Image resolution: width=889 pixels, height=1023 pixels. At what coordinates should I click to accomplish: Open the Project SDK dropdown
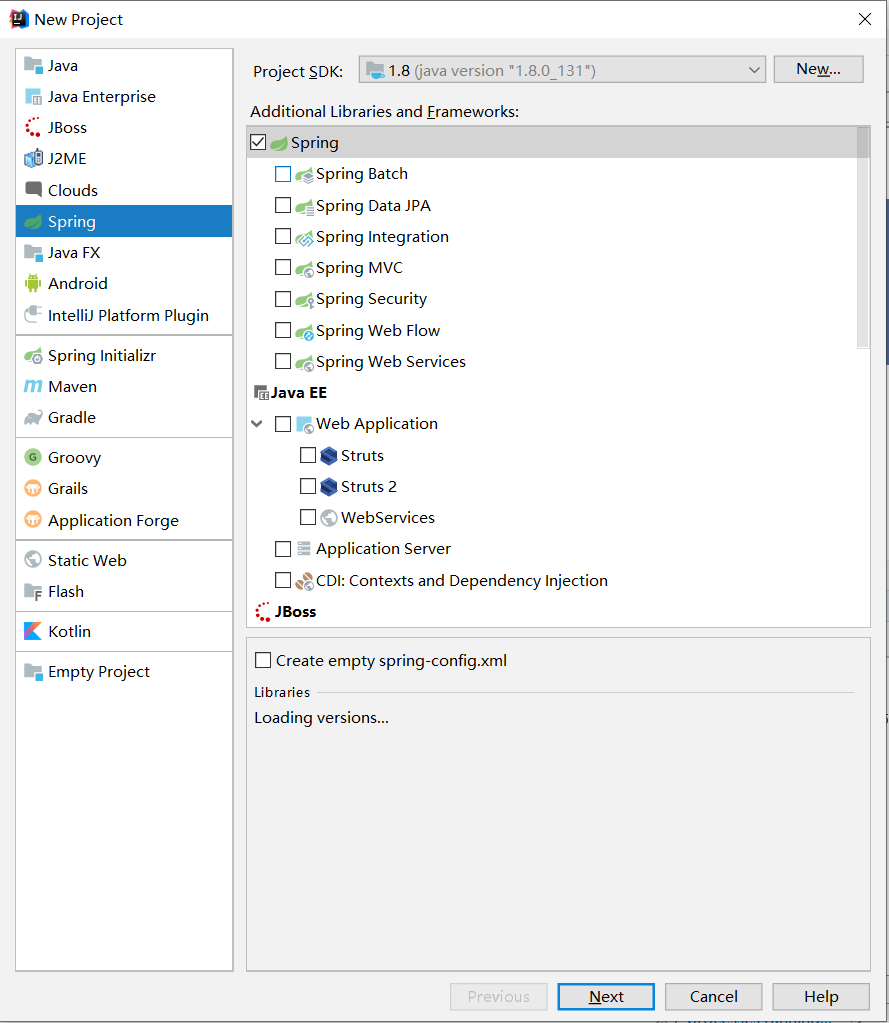tap(562, 70)
